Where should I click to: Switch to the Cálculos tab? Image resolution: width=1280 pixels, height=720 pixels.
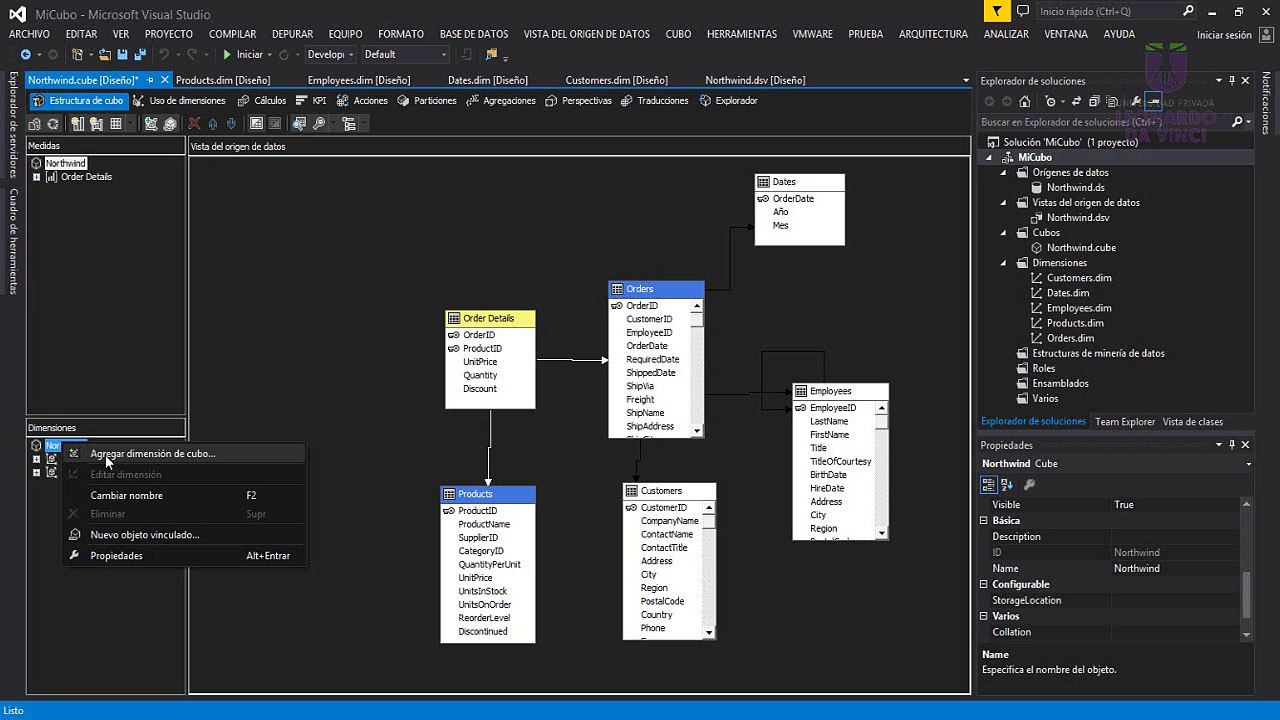point(262,100)
